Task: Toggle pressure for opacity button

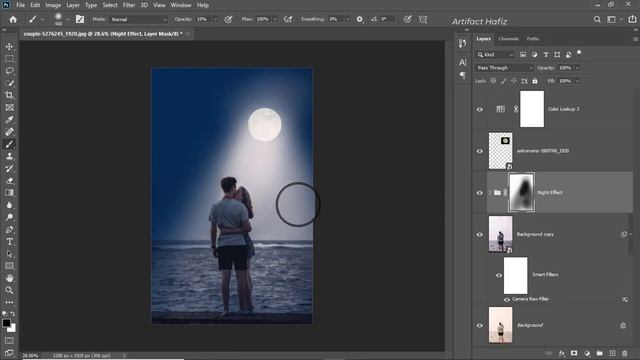Action: tap(229, 19)
